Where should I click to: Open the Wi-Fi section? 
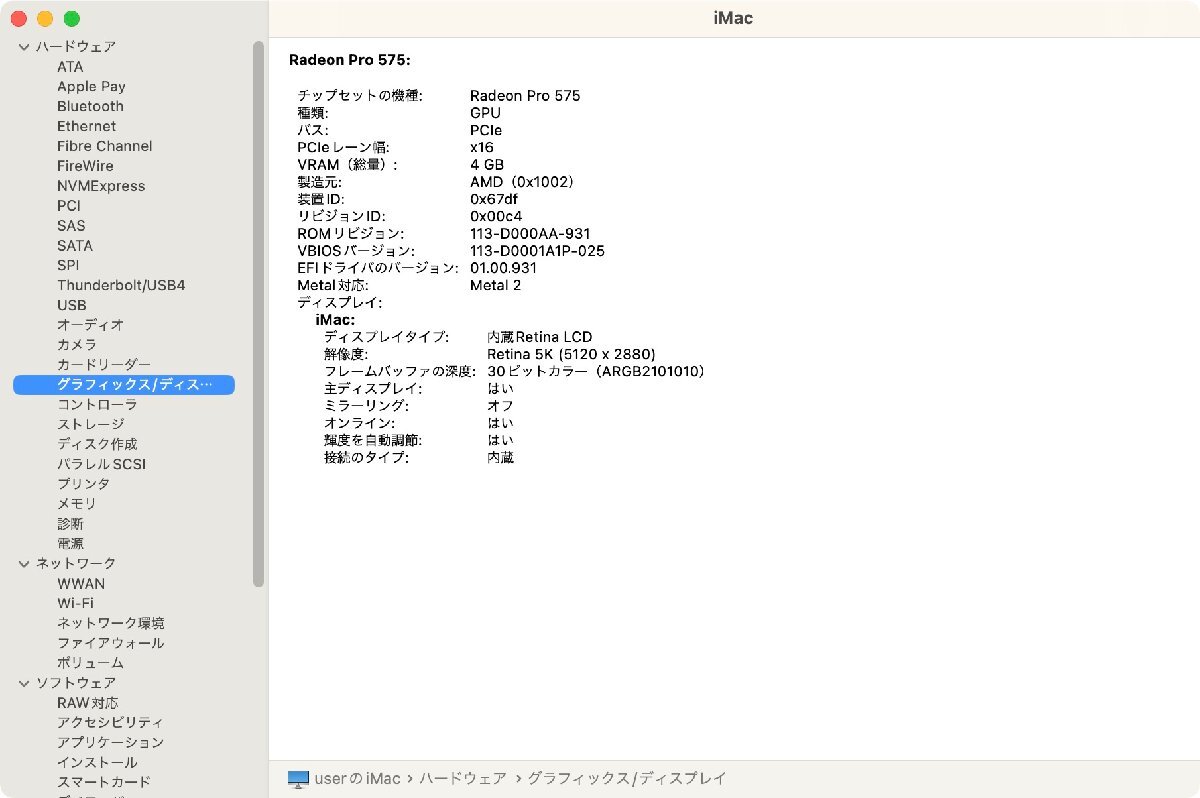(x=76, y=603)
